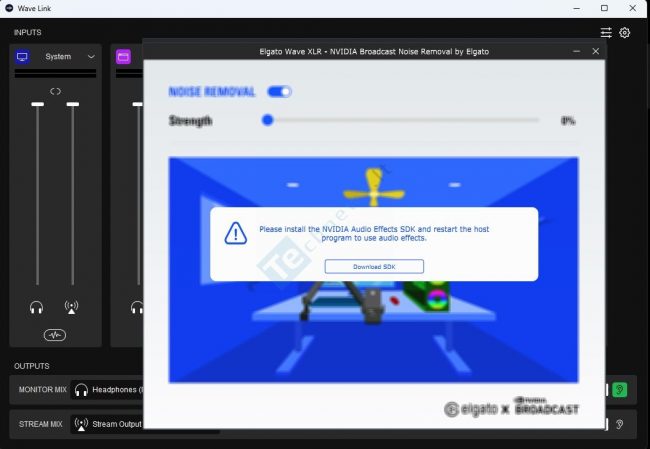Open the Monitor Mix Headphones output dropdown

coord(107,390)
